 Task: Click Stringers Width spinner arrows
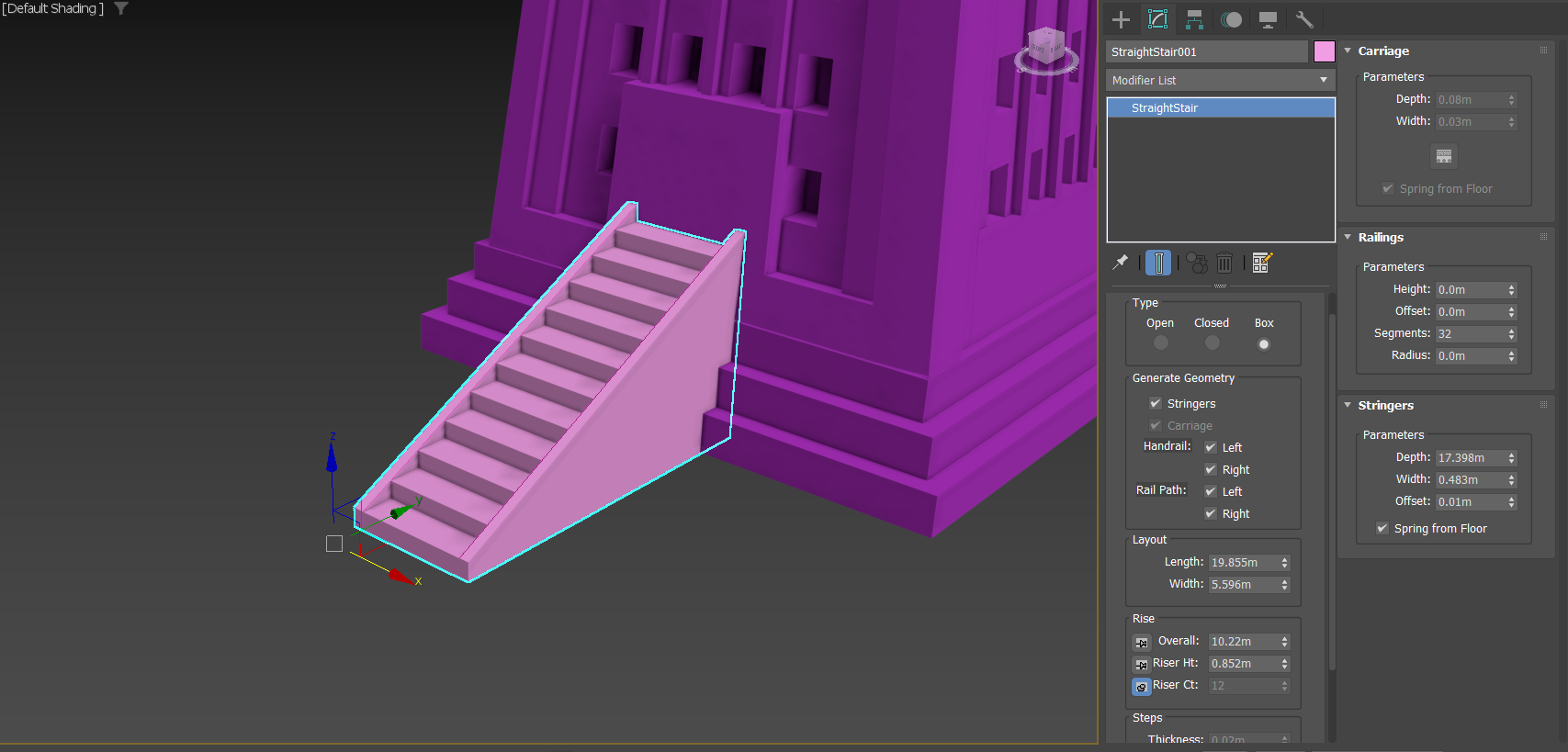pyautogui.click(x=1511, y=480)
